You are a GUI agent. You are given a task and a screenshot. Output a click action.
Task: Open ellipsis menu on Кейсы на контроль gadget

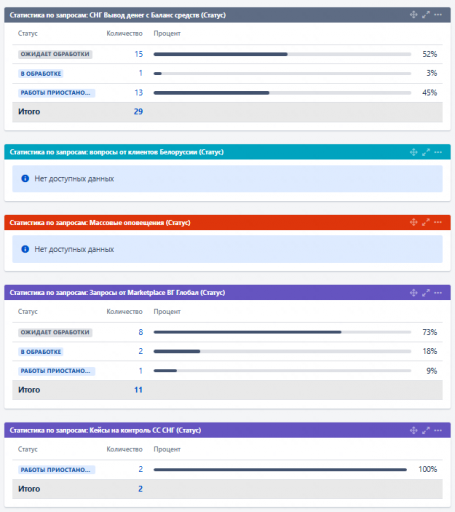tap(438, 430)
